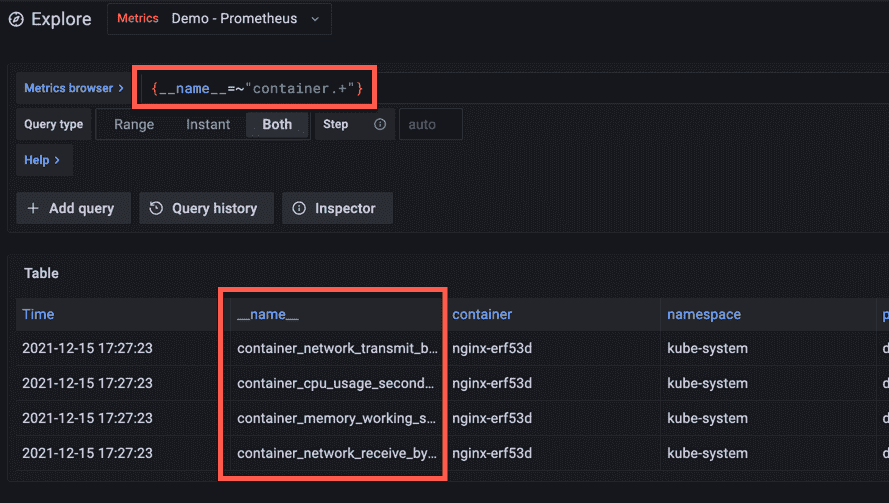Click the container_cpu_usage_second... cell

[336, 383]
